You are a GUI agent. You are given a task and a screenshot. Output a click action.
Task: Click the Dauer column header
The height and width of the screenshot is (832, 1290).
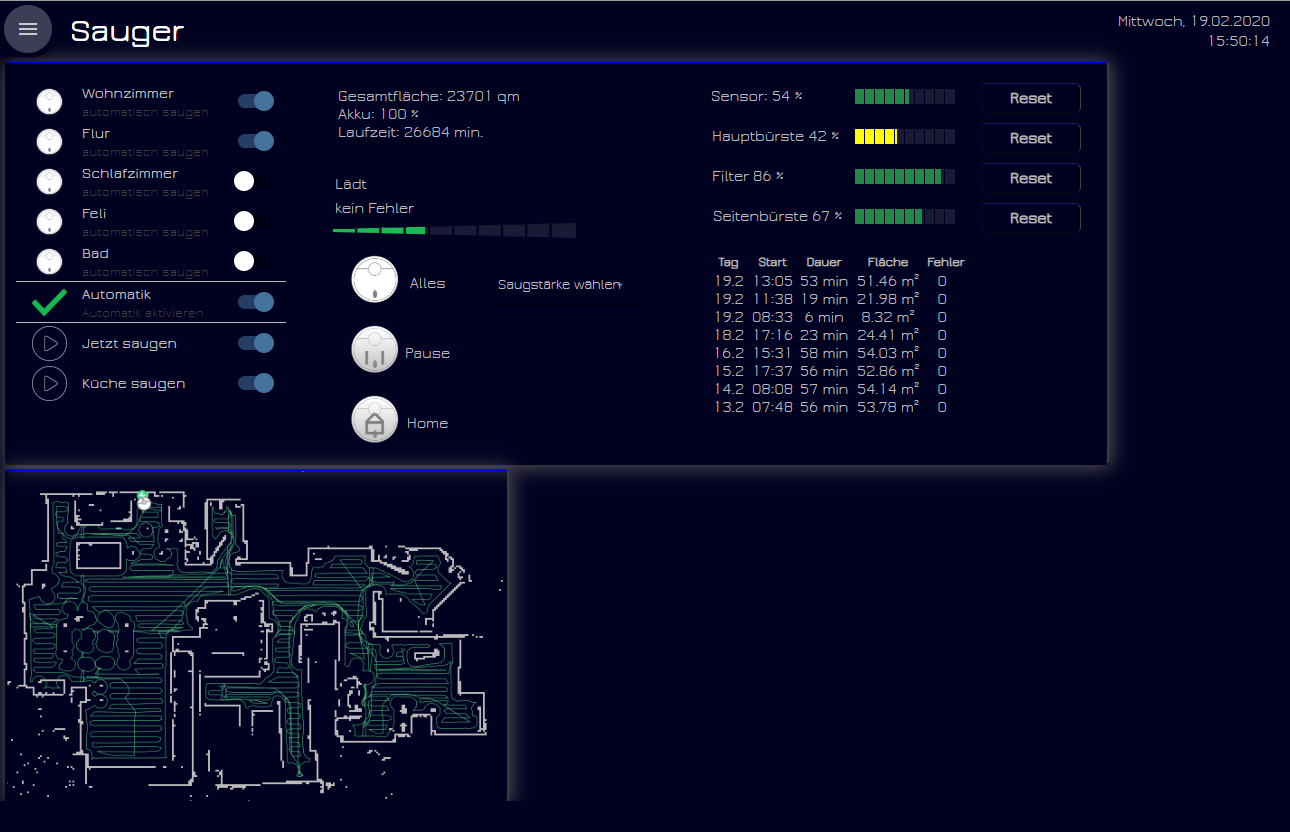pos(824,262)
